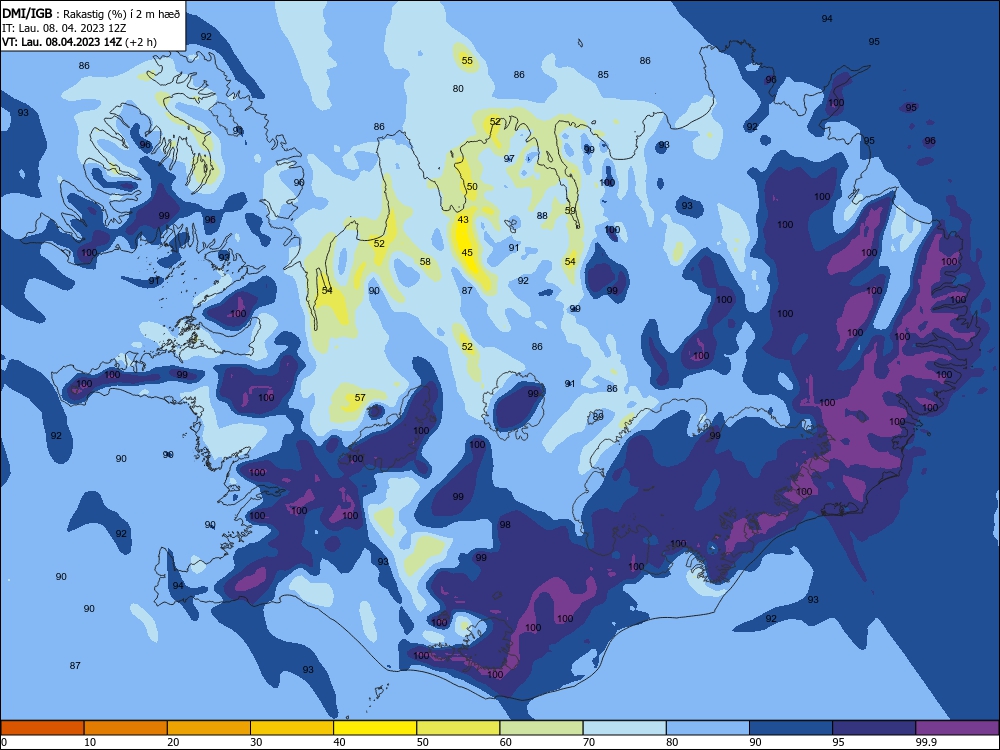Click the map value '43' in the yellow area
Image resolution: width=1000 pixels, height=750 pixels.
click(x=463, y=219)
